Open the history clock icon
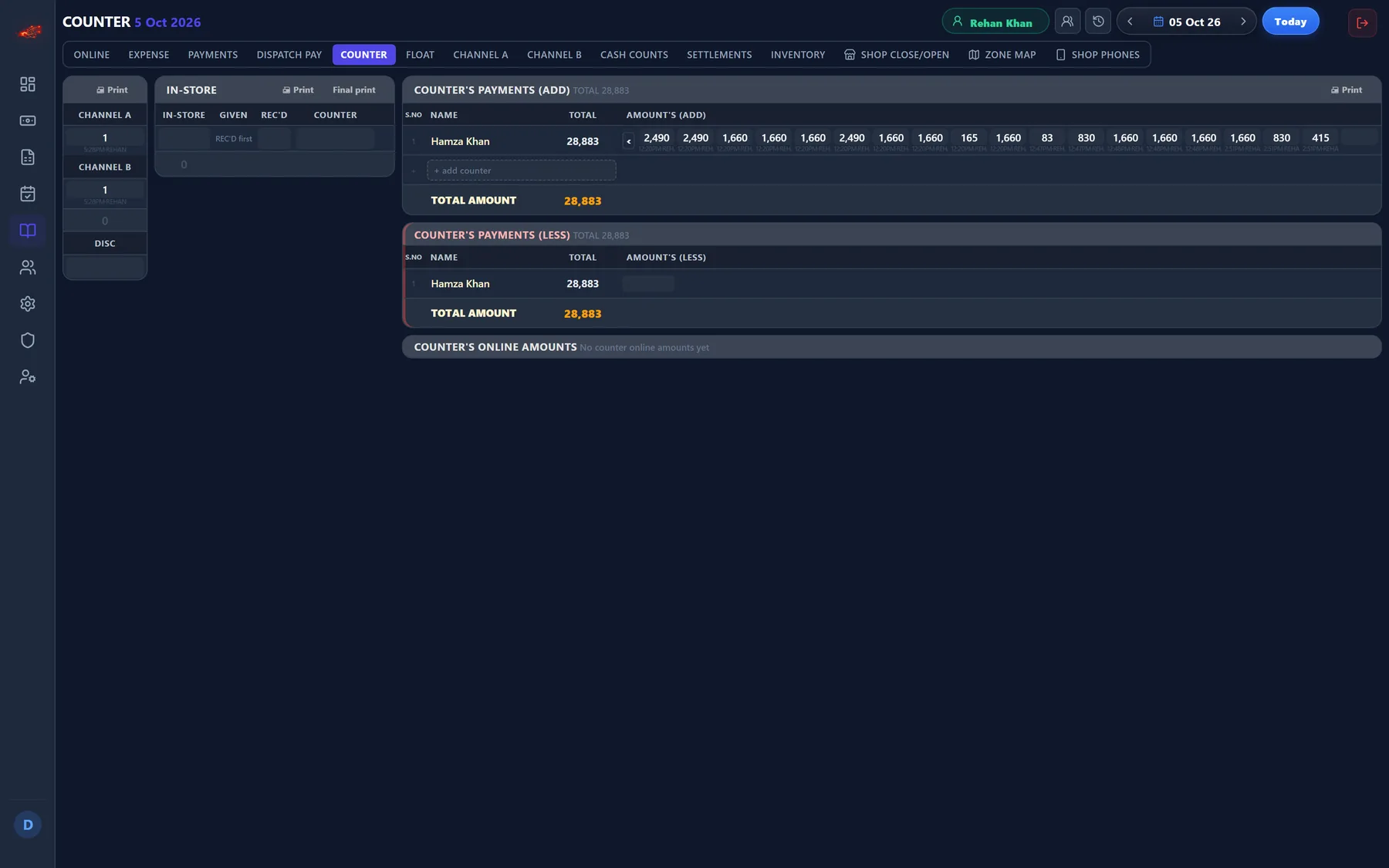Image resolution: width=1389 pixels, height=868 pixels. tap(1098, 22)
